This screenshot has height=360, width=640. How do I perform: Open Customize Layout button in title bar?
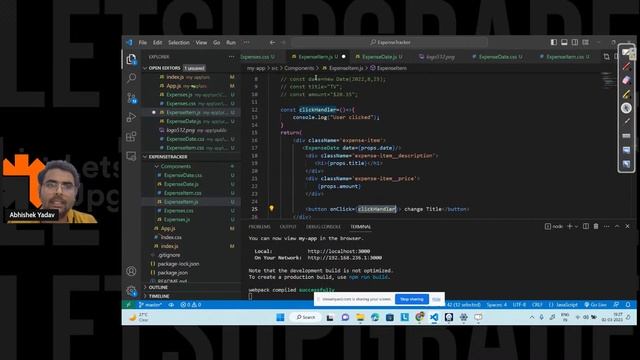[585, 42]
